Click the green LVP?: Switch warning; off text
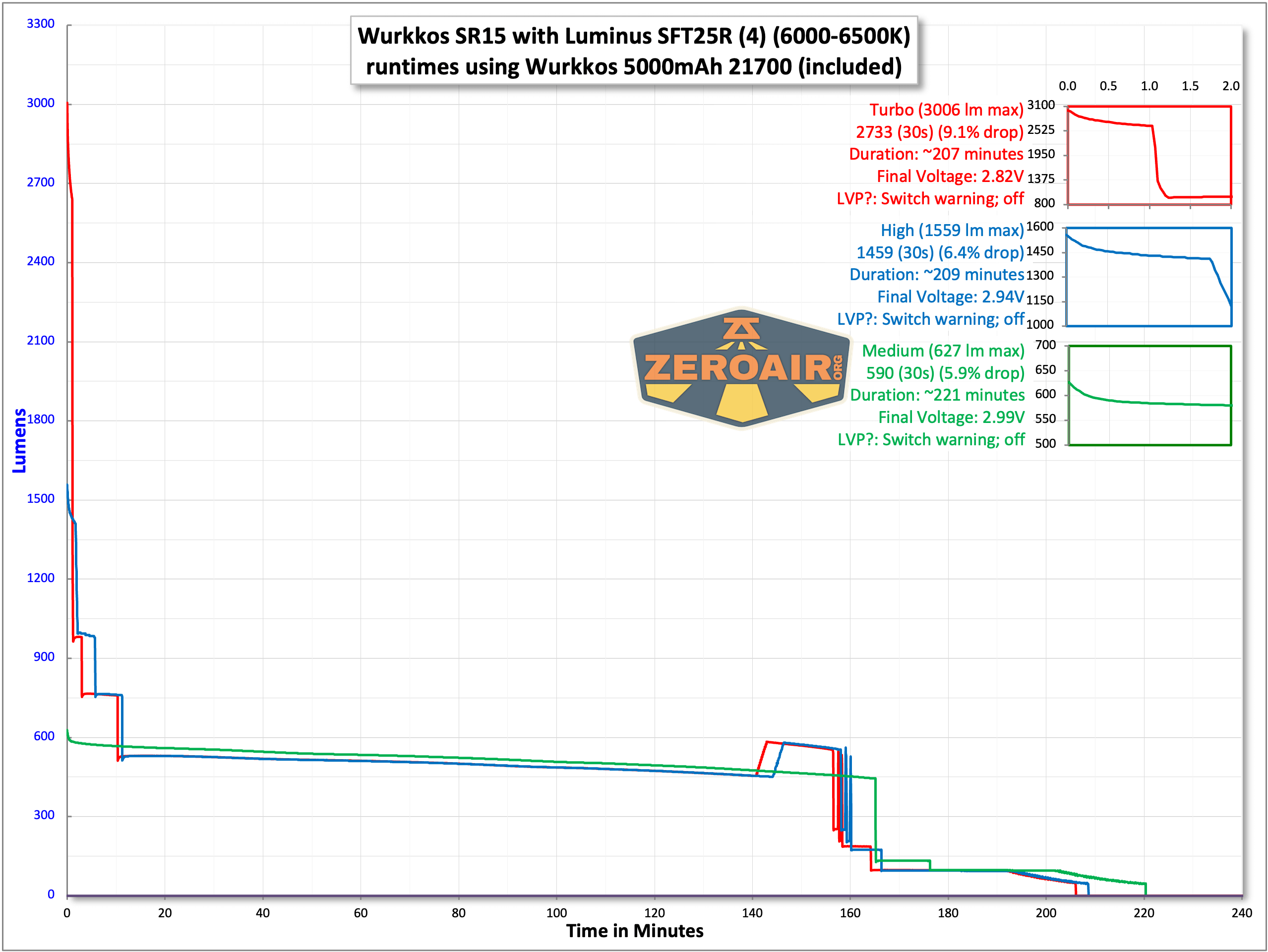Viewport: 1268px width, 952px height. [931, 440]
